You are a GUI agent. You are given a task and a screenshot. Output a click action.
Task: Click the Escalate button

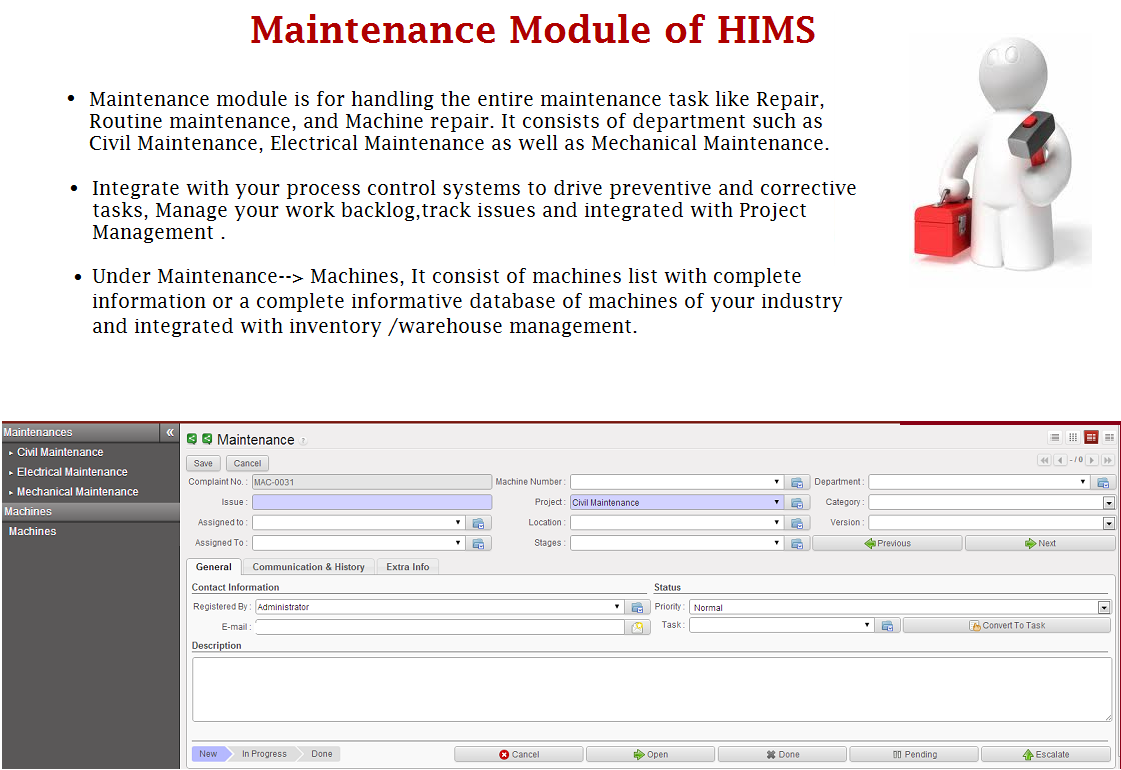pyautogui.click(x=1046, y=754)
